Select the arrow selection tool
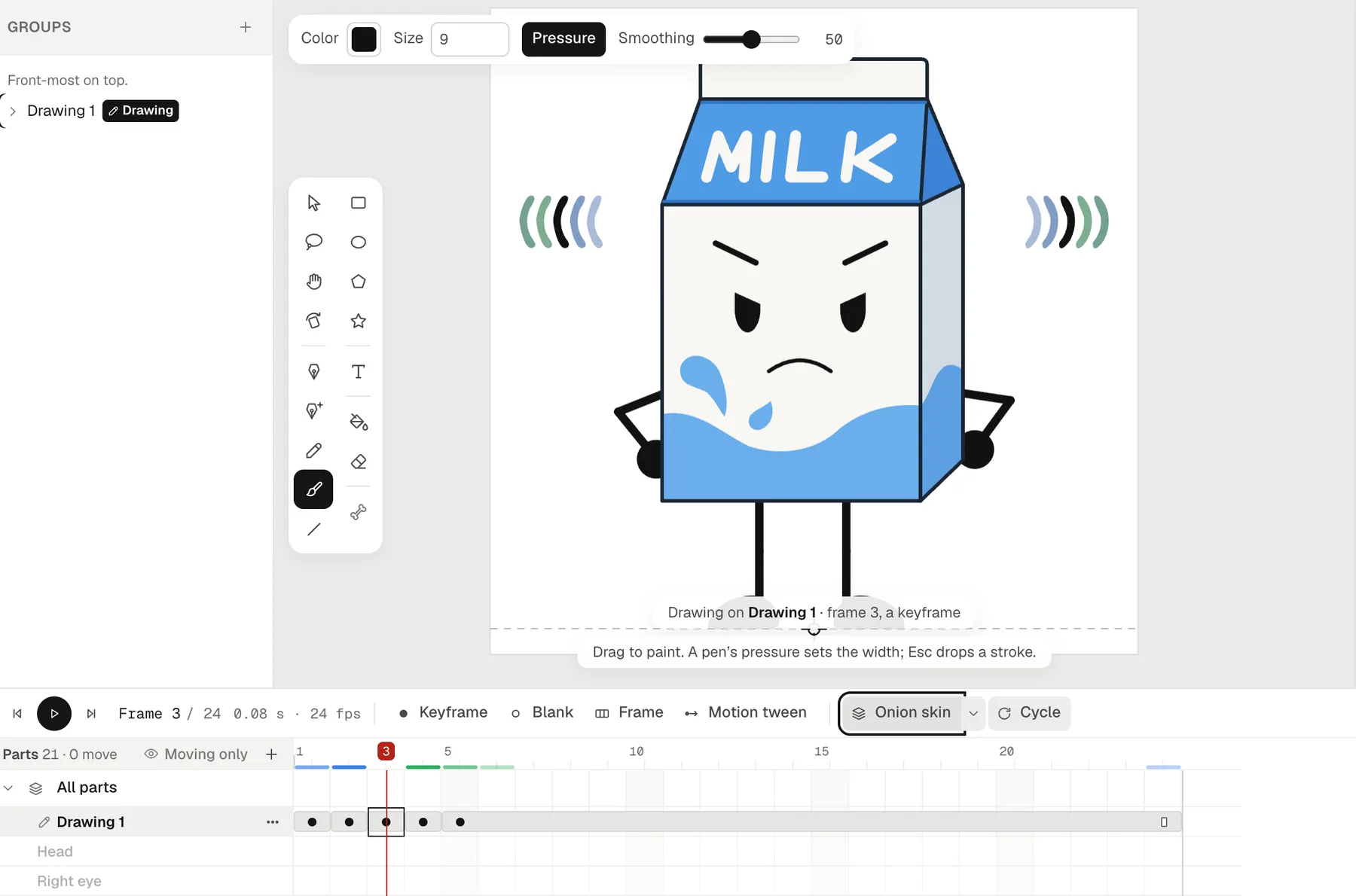This screenshot has width=1356, height=896. point(313,203)
